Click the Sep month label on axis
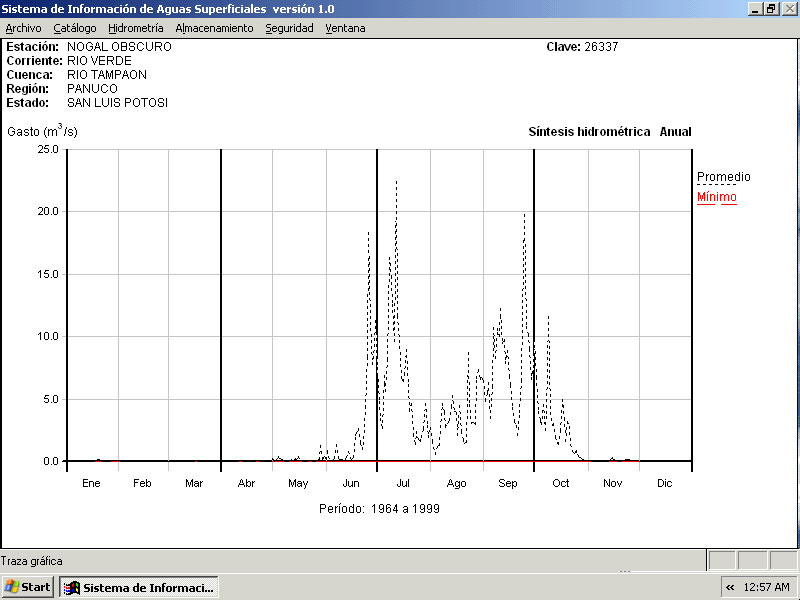Screen dimensions: 800x600 [508, 483]
